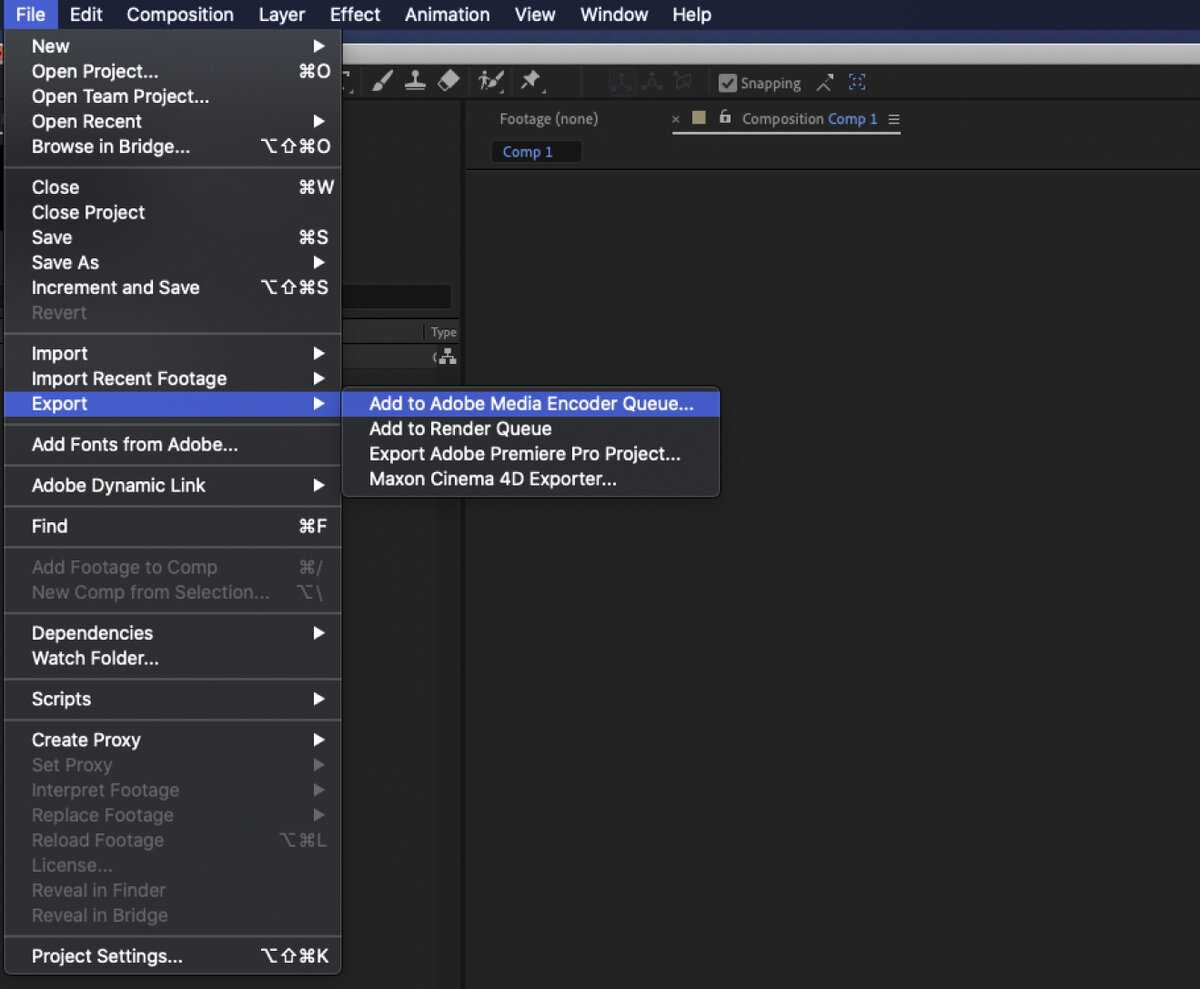This screenshot has width=1200, height=989.
Task: Click the Project panel search field
Action: click(397, 297)
